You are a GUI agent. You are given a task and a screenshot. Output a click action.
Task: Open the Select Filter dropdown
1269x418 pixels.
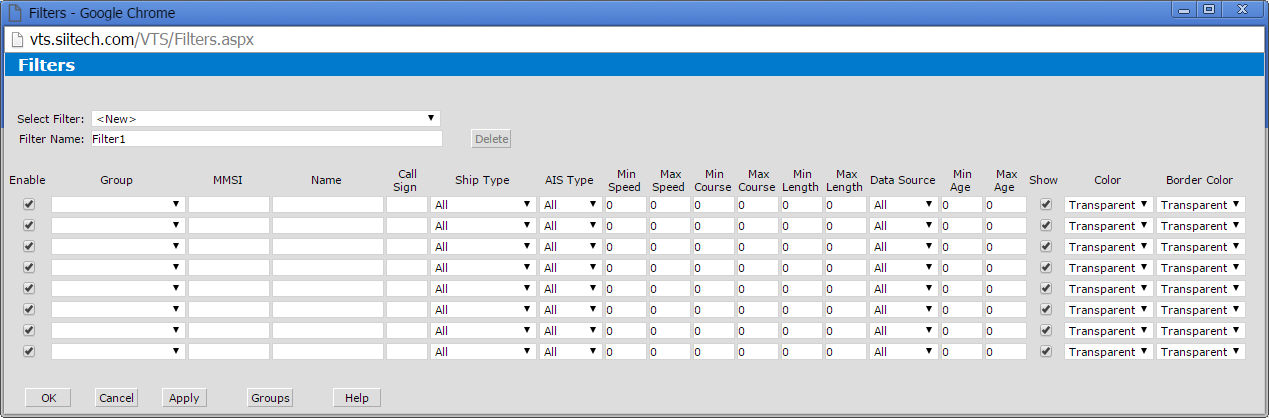pyautogui.click(x=266, y=118)
